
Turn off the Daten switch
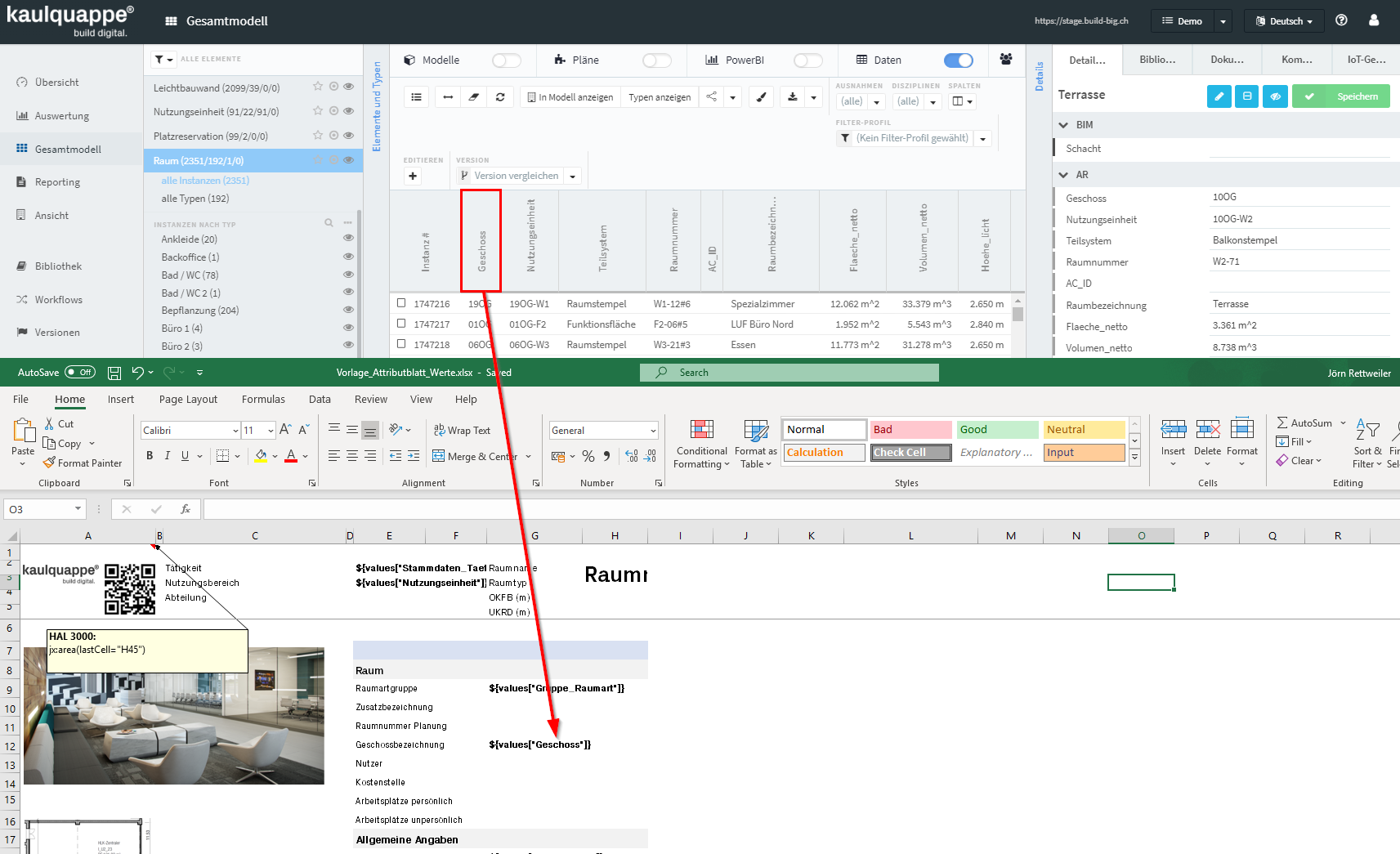click(959, 60)
